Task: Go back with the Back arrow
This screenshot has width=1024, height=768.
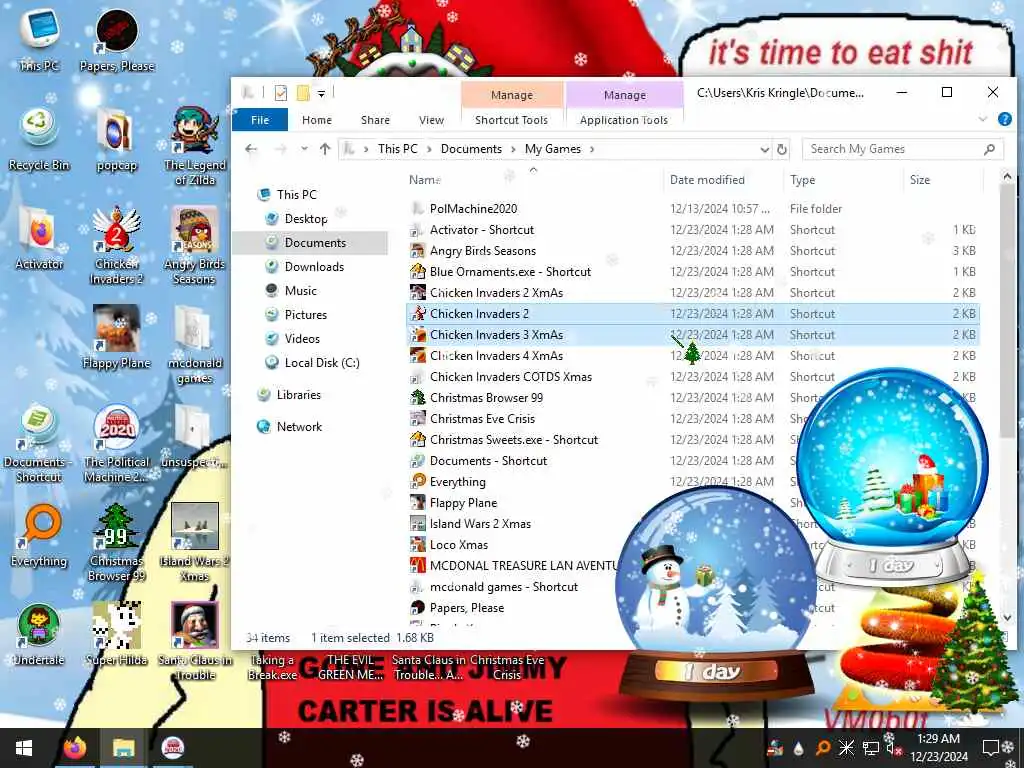Action: [x=251, y=150]
